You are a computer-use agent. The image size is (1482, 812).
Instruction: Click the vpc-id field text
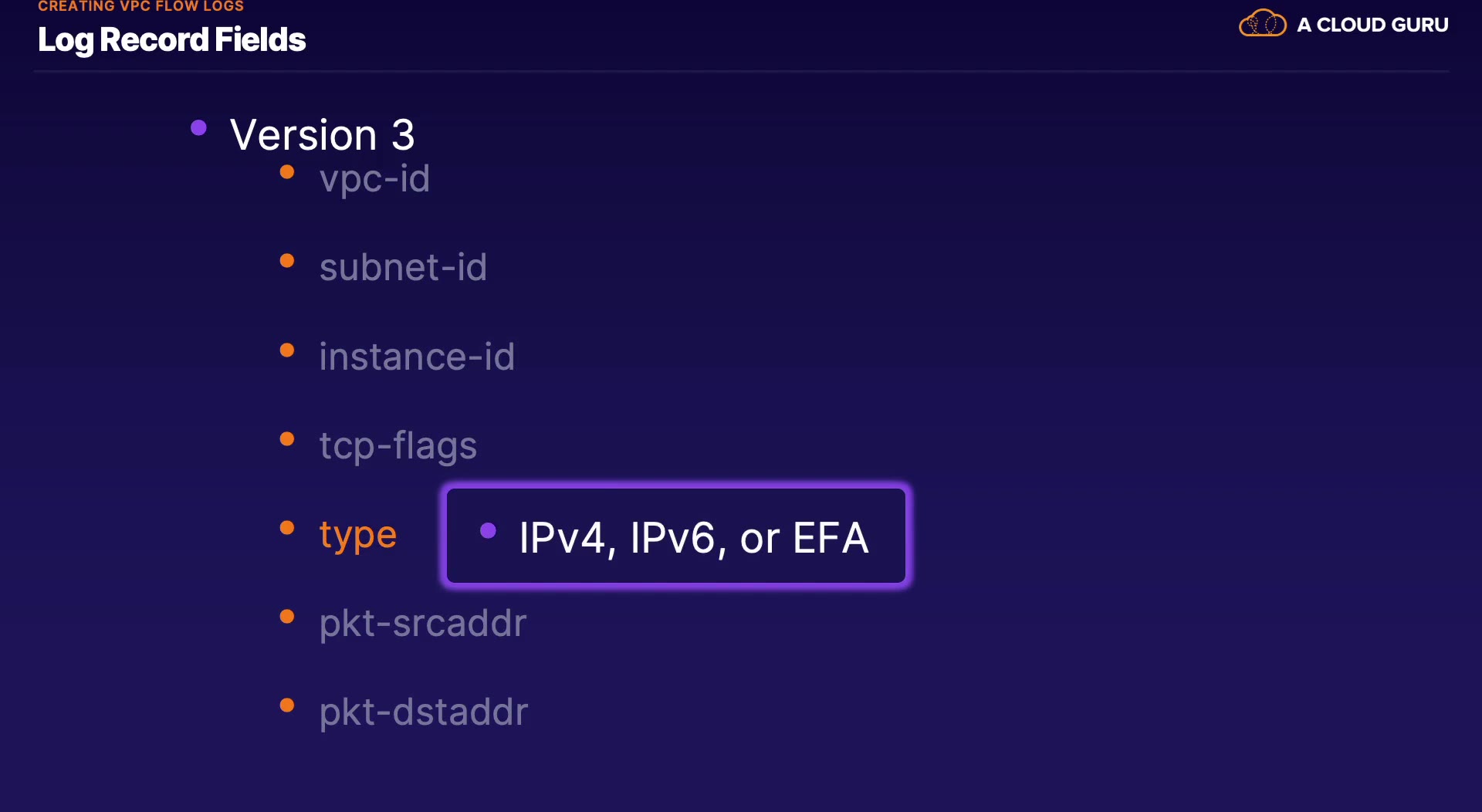374,178
